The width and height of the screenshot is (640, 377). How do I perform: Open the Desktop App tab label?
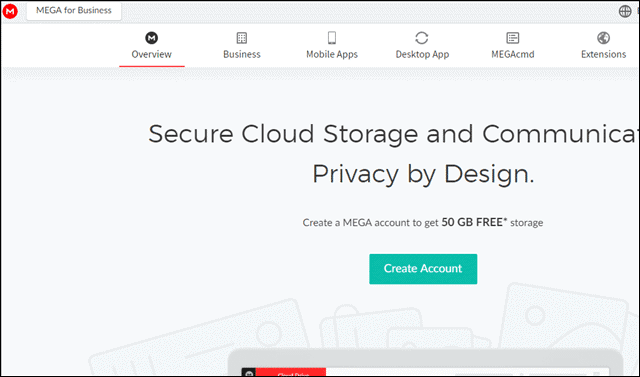click(422, 54)
